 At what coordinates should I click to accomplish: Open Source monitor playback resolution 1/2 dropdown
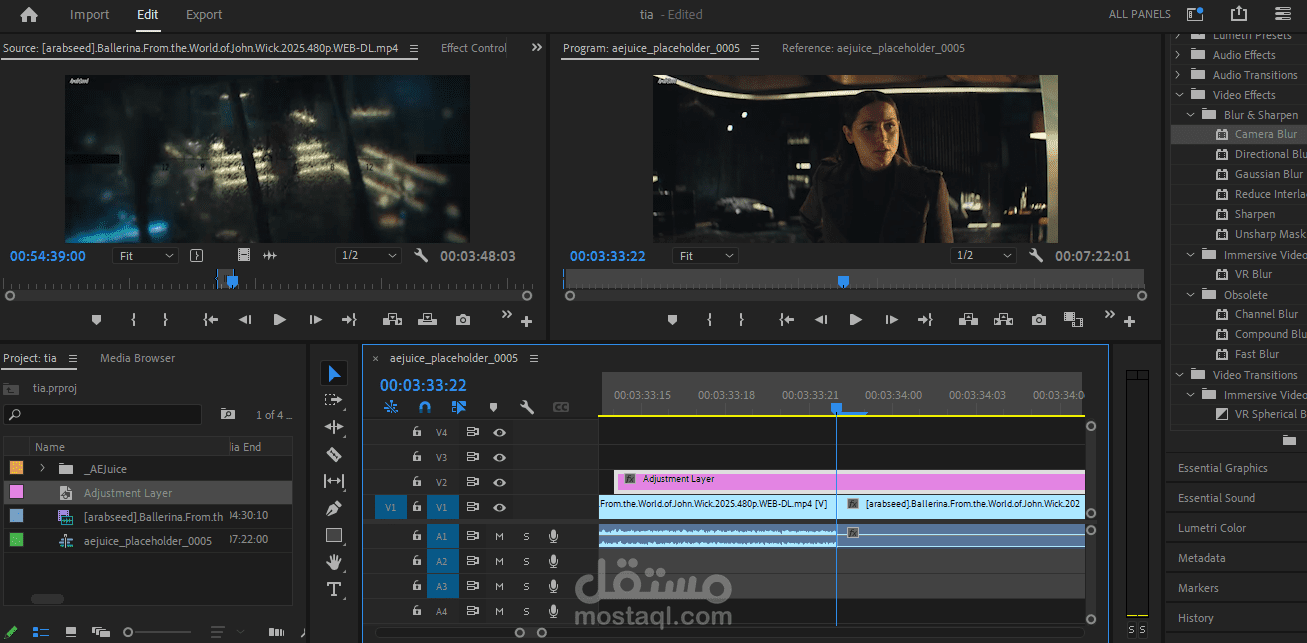(368, 256)
